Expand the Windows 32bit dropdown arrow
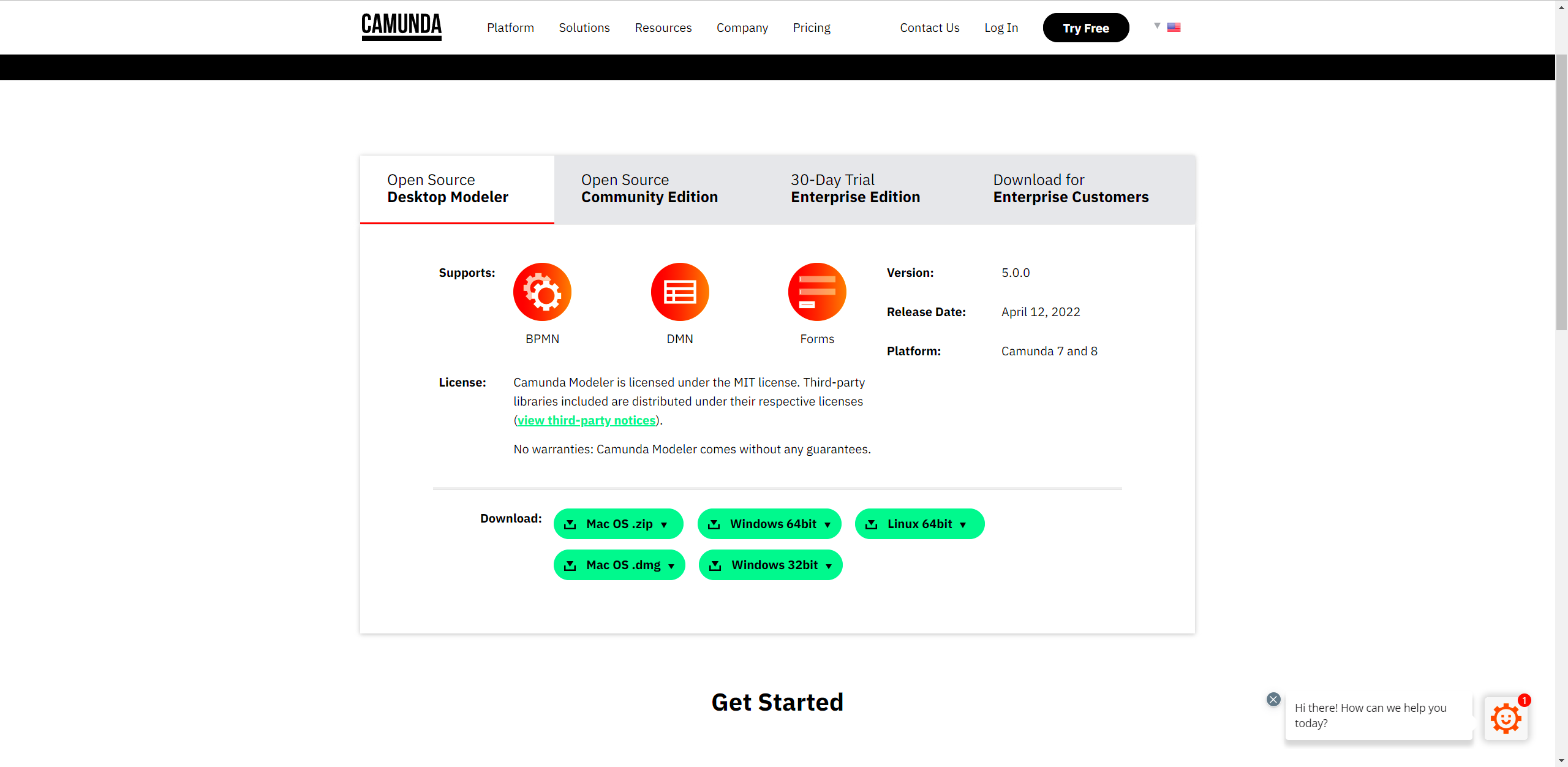The image size is (1568, 767). (x=829, y=566)
